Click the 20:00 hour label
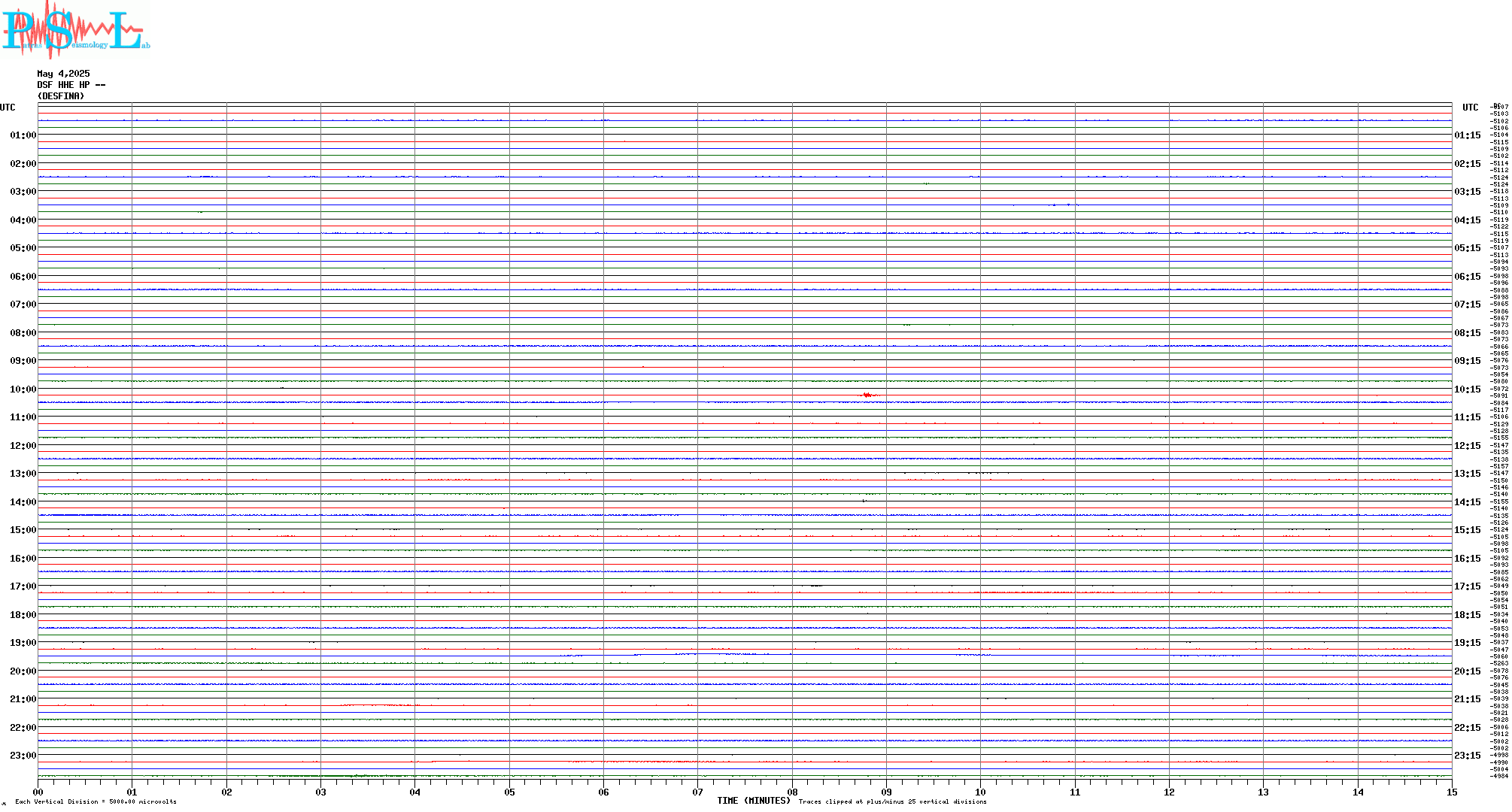The image size is (1512, 812). click(23, 671)
